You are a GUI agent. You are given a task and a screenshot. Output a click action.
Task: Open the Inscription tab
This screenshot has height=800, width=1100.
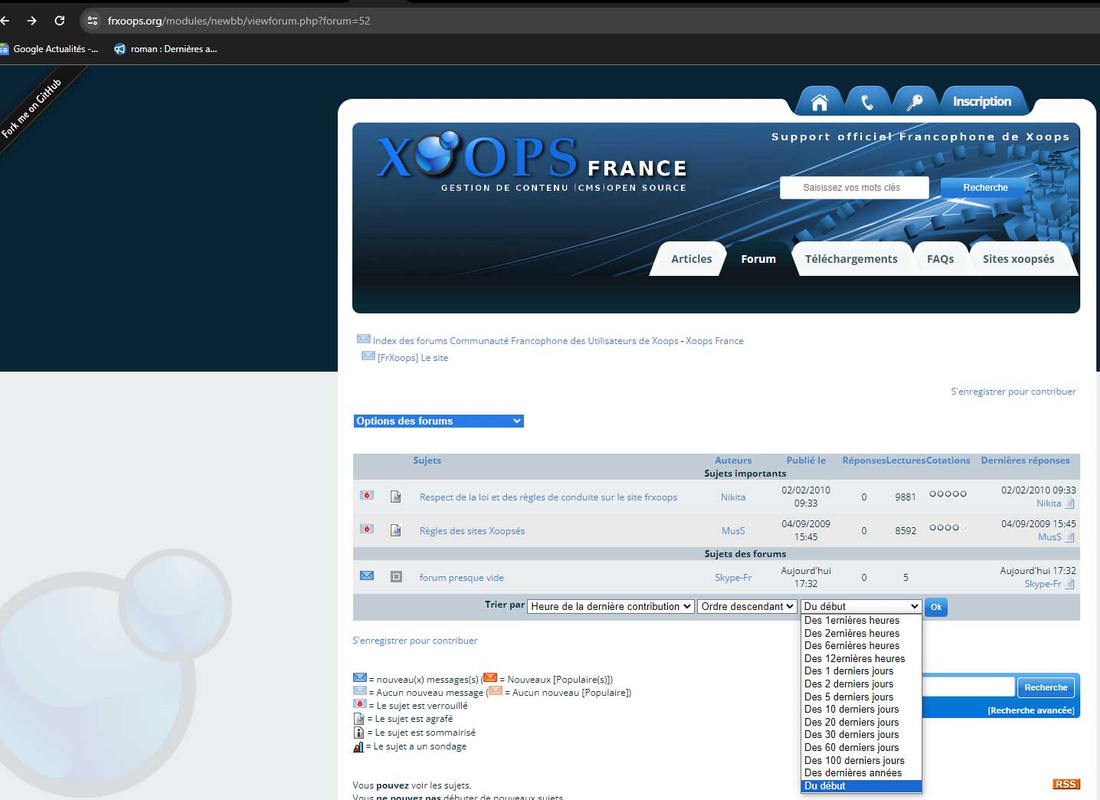pos(982,102)
